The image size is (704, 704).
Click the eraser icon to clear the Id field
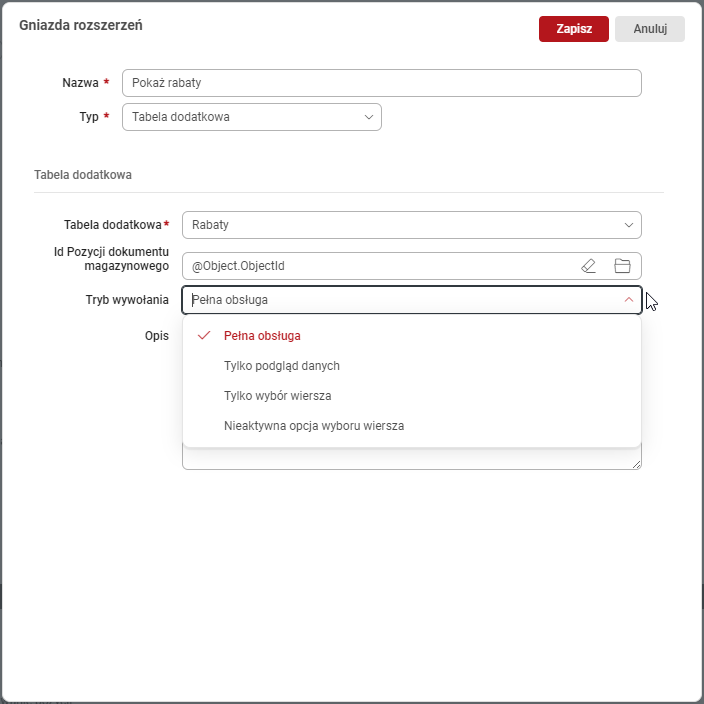(x=588, y=266)
